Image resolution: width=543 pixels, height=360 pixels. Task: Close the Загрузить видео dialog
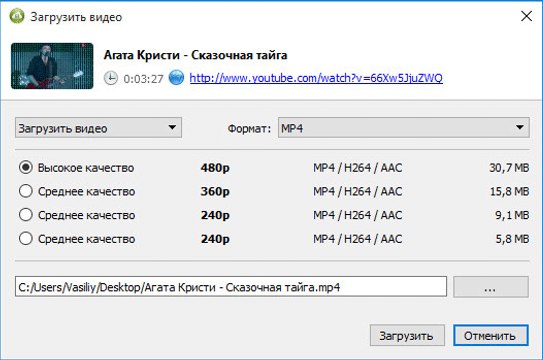coord(526,16)
